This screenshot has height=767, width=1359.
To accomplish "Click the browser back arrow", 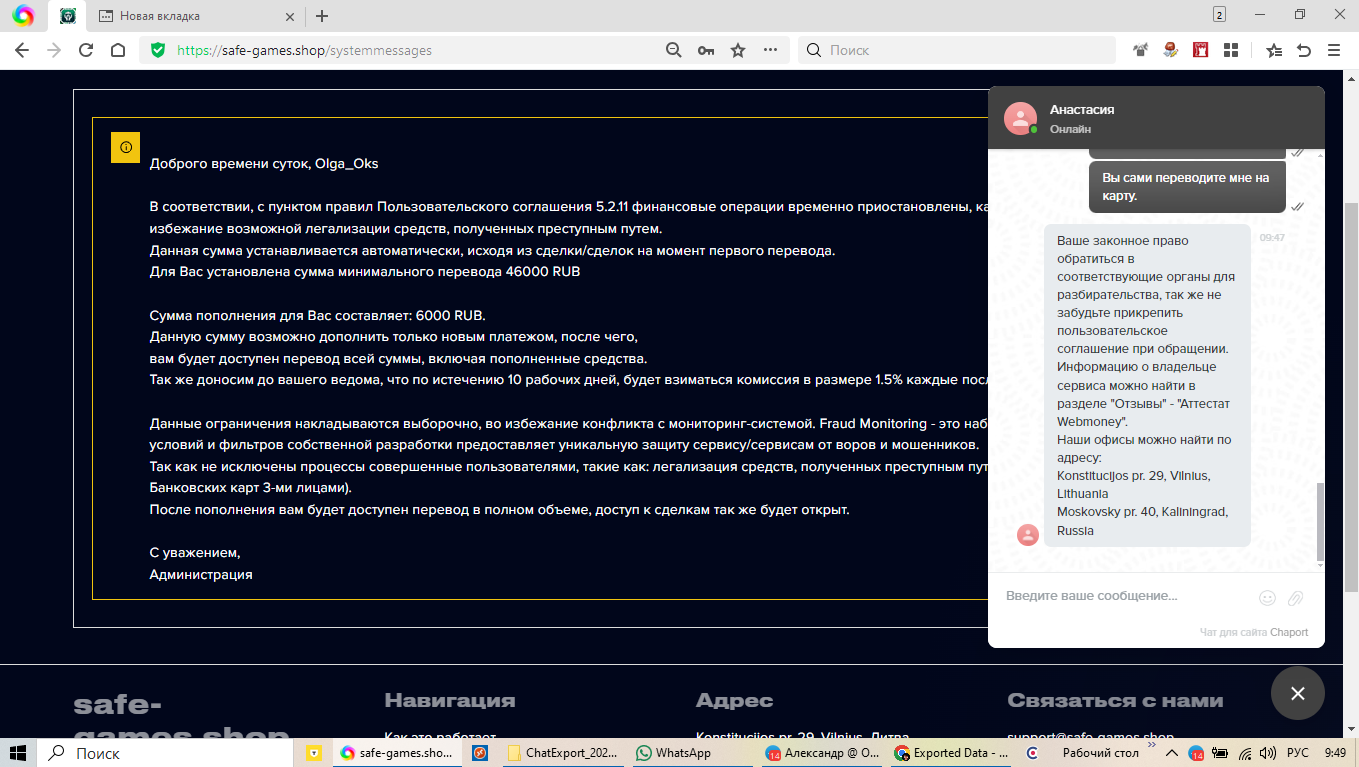I will pos(22,50).
